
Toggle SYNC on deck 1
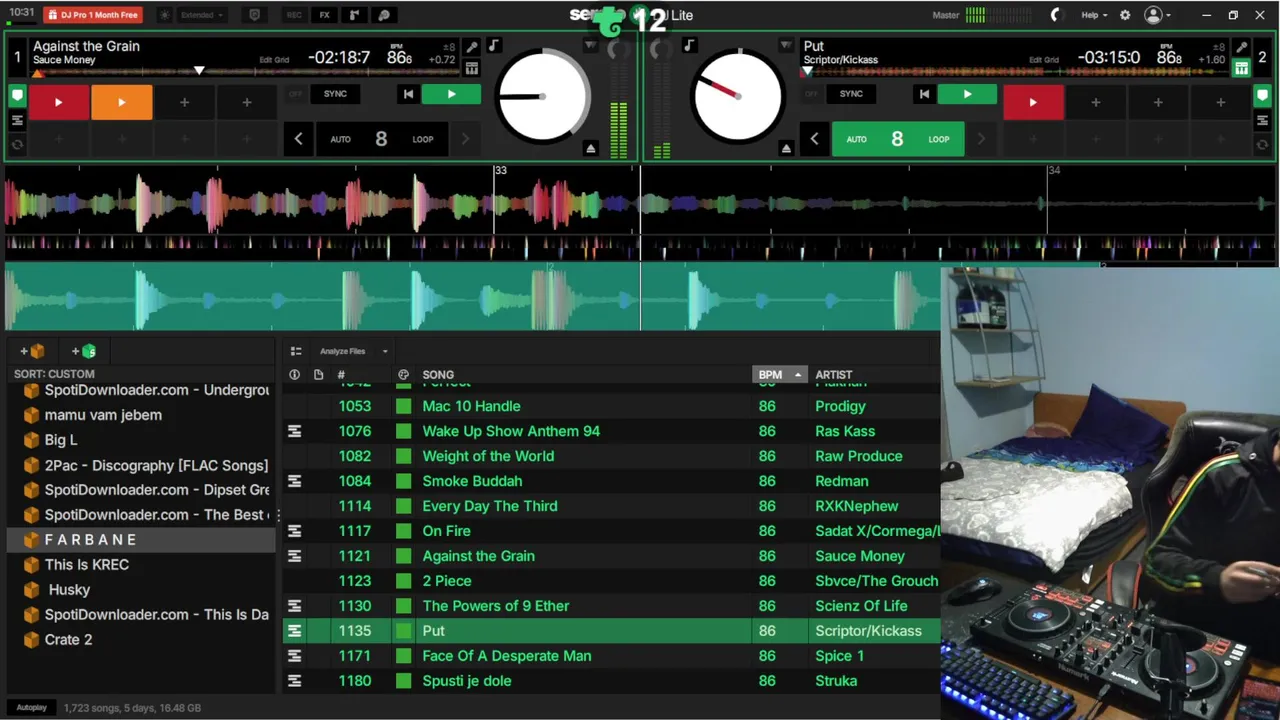point(335,94)
